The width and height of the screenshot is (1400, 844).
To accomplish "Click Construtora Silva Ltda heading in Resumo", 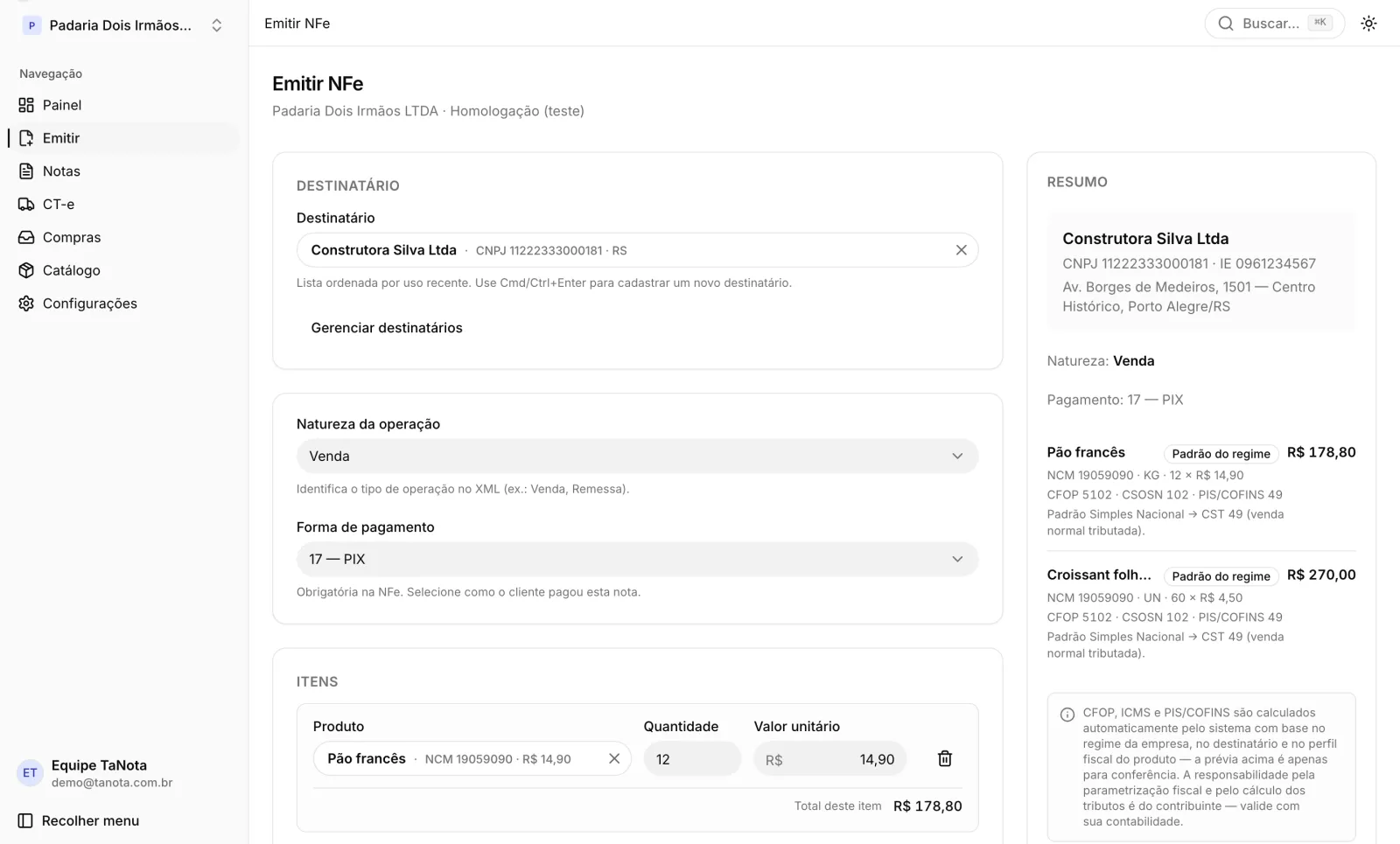I will tap(1145, 239).
